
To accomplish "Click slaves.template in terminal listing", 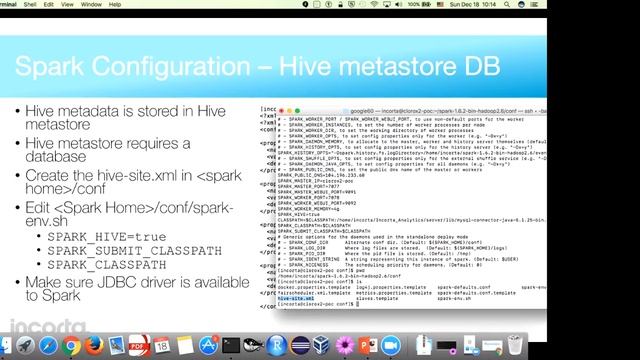I will pos(377,298).
